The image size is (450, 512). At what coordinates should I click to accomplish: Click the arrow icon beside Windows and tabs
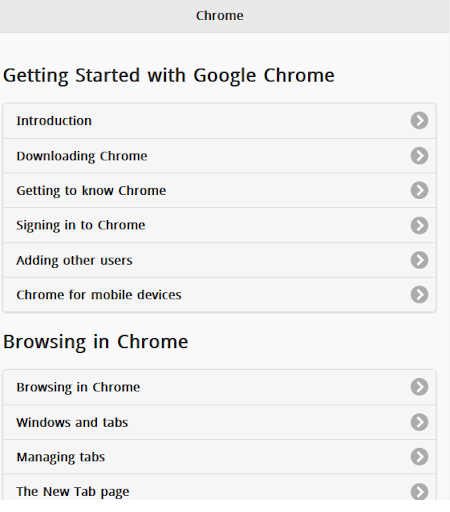coord(419,422)
